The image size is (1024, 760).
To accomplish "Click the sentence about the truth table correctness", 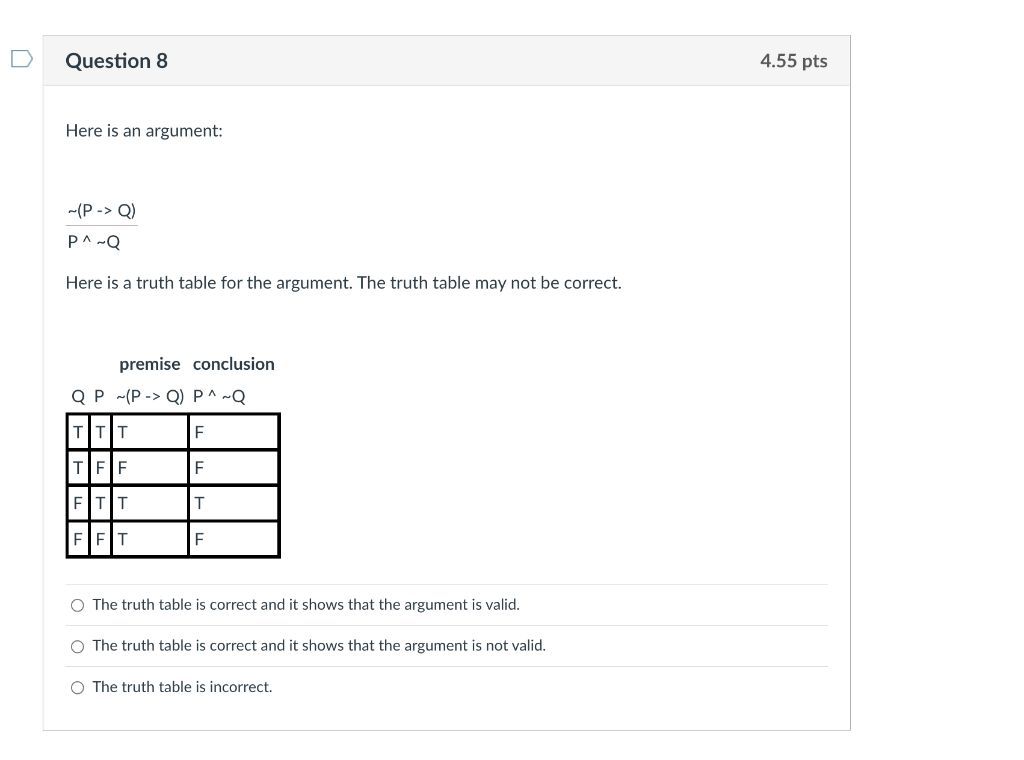I will (x=343, y=282).
